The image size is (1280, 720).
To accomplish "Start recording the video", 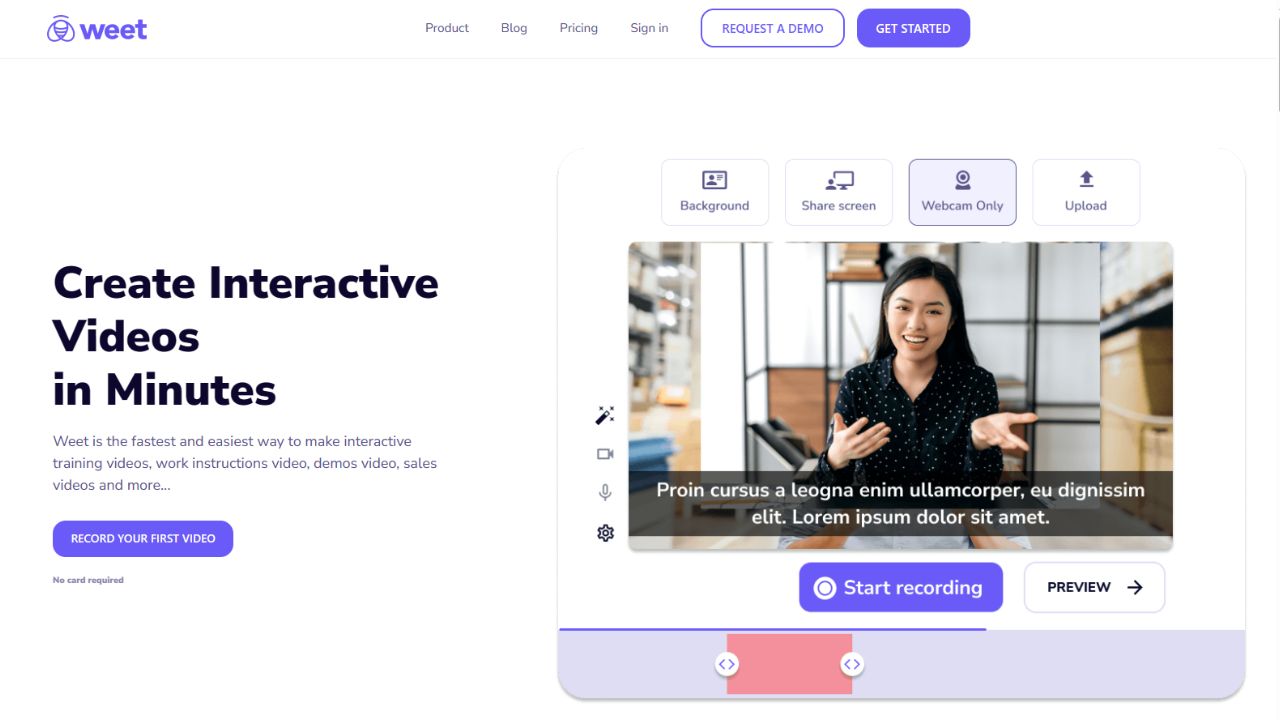I will pos(901,587).
